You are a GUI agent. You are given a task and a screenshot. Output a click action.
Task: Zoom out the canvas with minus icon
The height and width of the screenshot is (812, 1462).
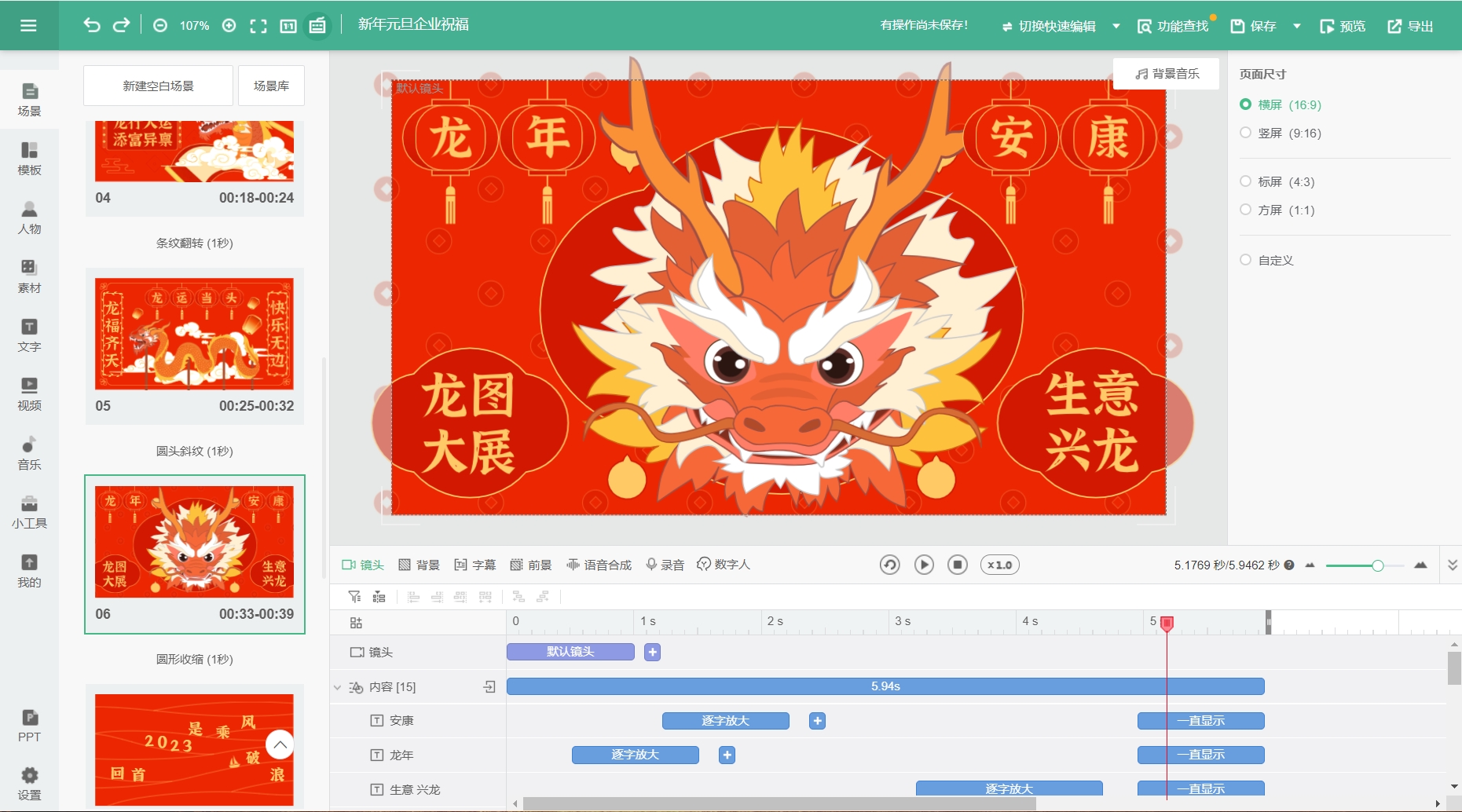[160, 25]
